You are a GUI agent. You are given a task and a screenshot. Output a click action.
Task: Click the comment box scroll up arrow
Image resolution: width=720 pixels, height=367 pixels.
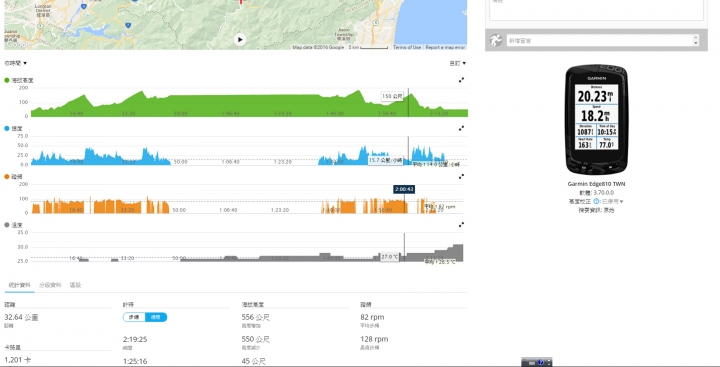pos(696,38)
